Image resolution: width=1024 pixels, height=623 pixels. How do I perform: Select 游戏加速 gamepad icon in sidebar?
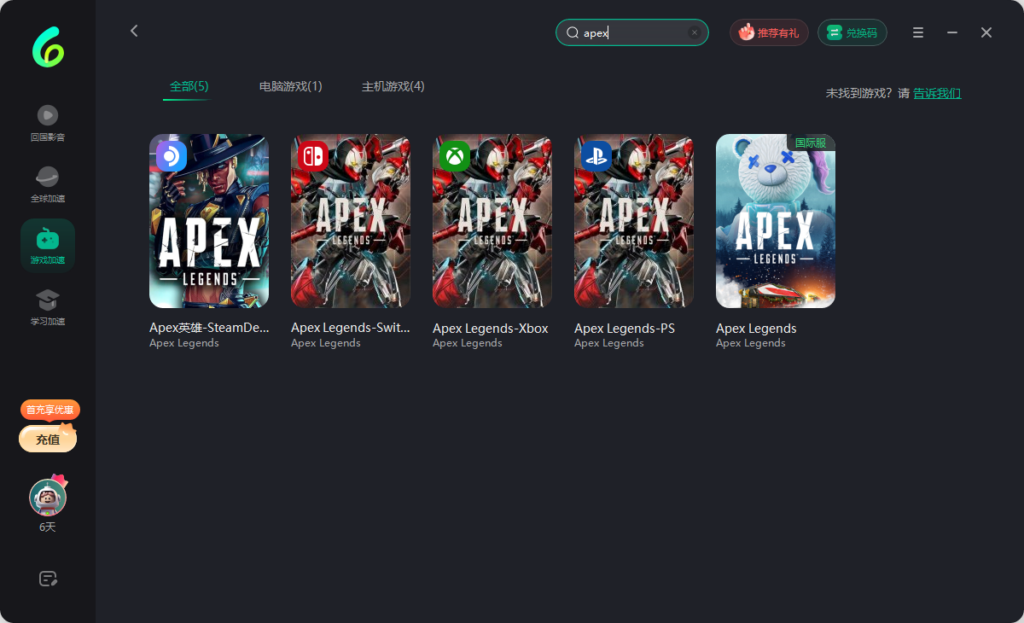tap(47, 240)
